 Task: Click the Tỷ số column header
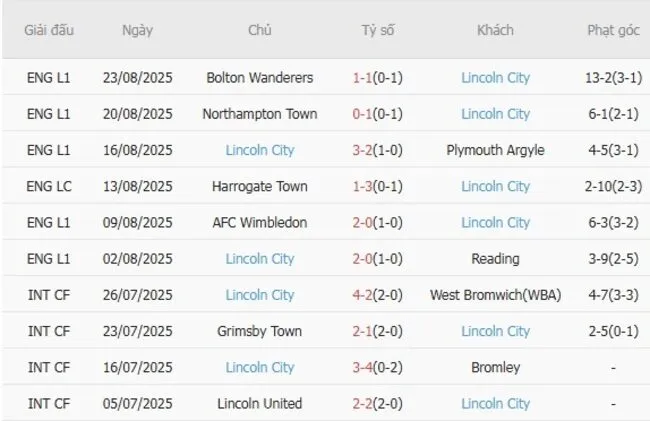pos(378,30)
